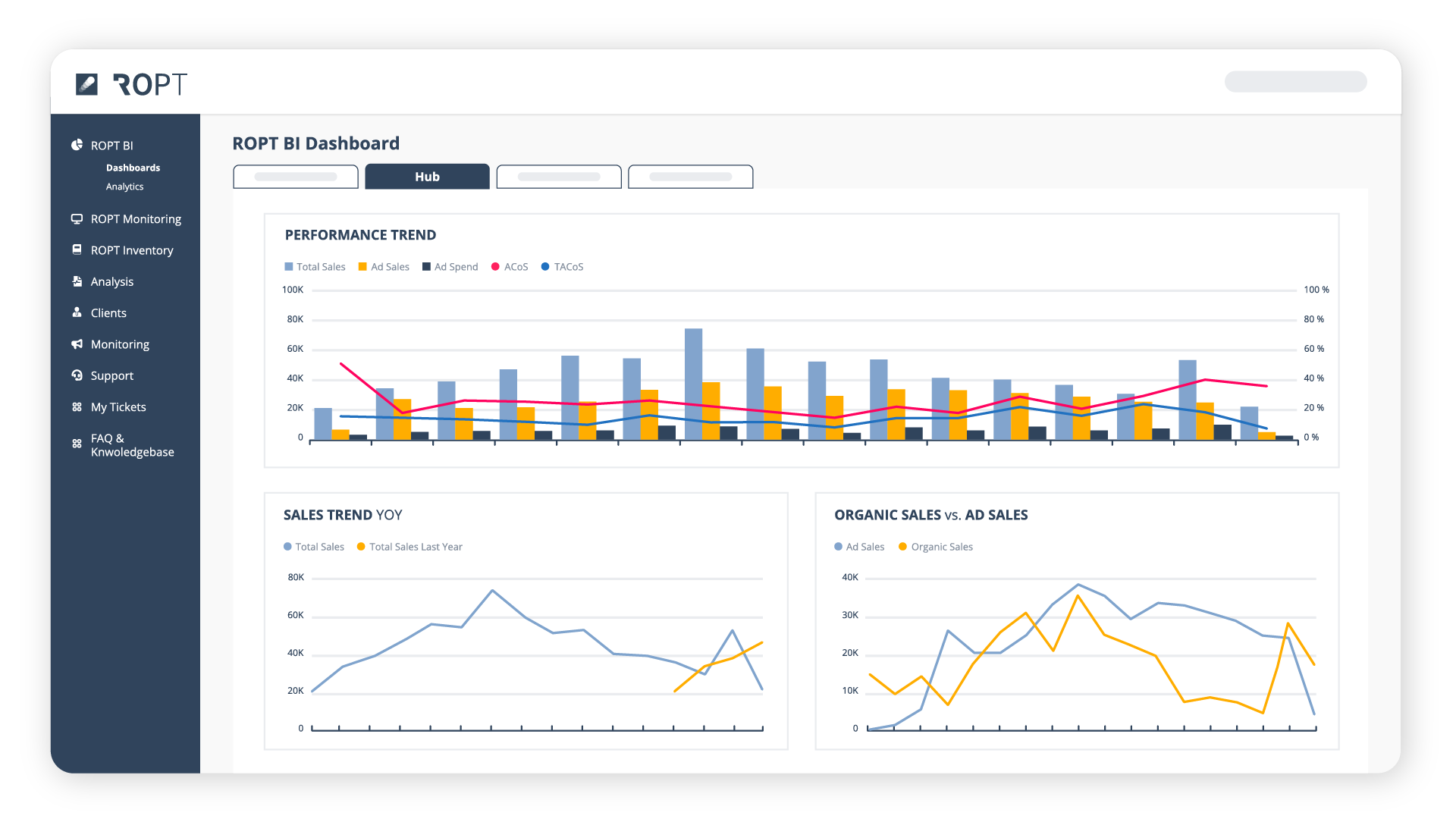
Task: Click the Monitoring megaphone icon
Action: (x=77, y=344)
